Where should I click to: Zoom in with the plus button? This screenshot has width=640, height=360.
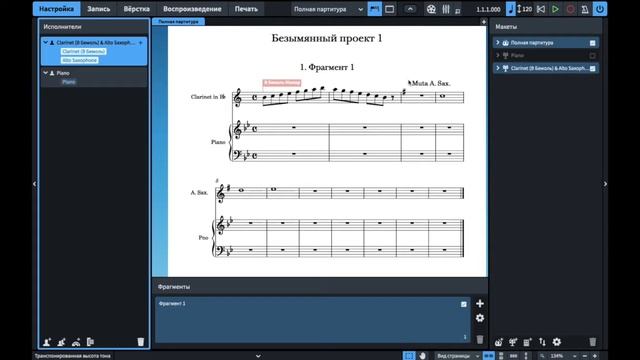tap(595, 356)
